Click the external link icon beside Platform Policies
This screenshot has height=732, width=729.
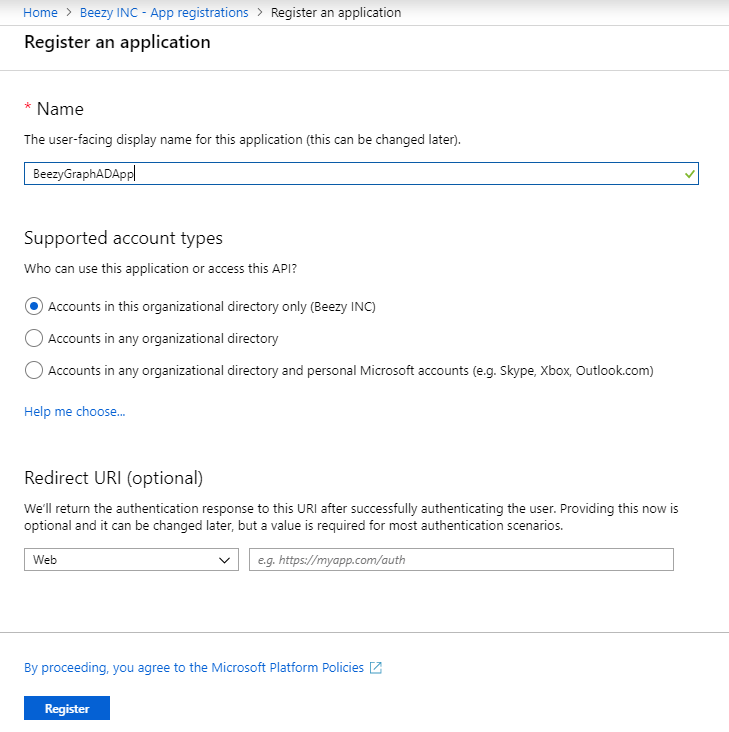click(x=376, y=668)
